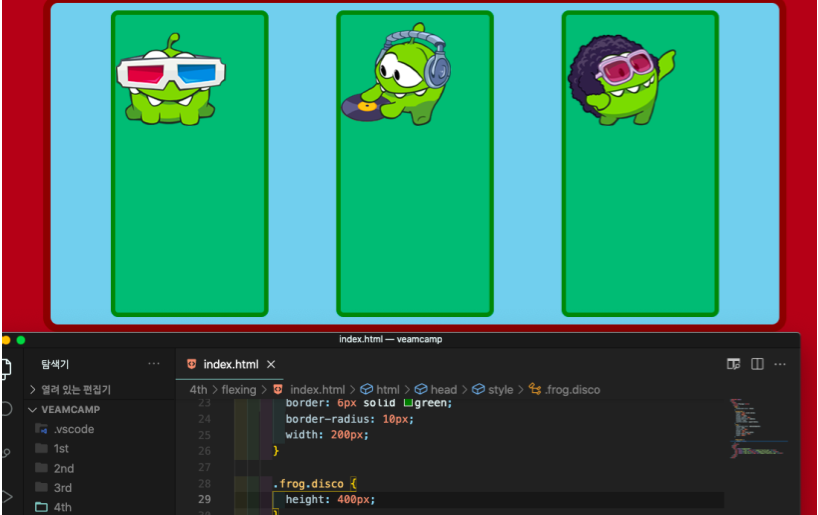This screenshot has height=515, width=818.
Task: Click the flexing breadcrumb segment
Action: coord(238,390)
